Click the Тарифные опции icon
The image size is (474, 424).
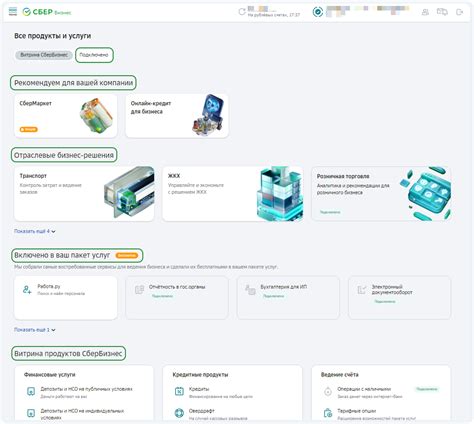click(328, 413)
